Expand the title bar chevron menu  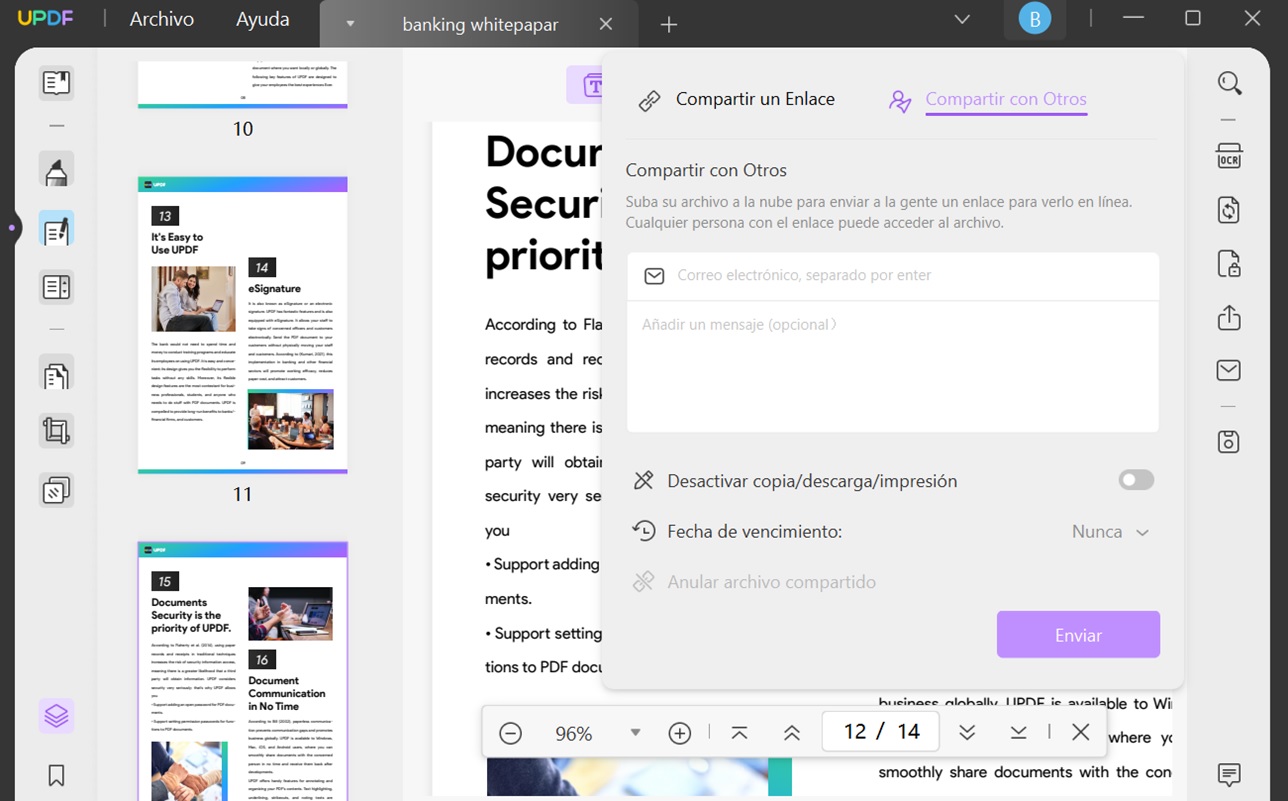pos(962,19)
